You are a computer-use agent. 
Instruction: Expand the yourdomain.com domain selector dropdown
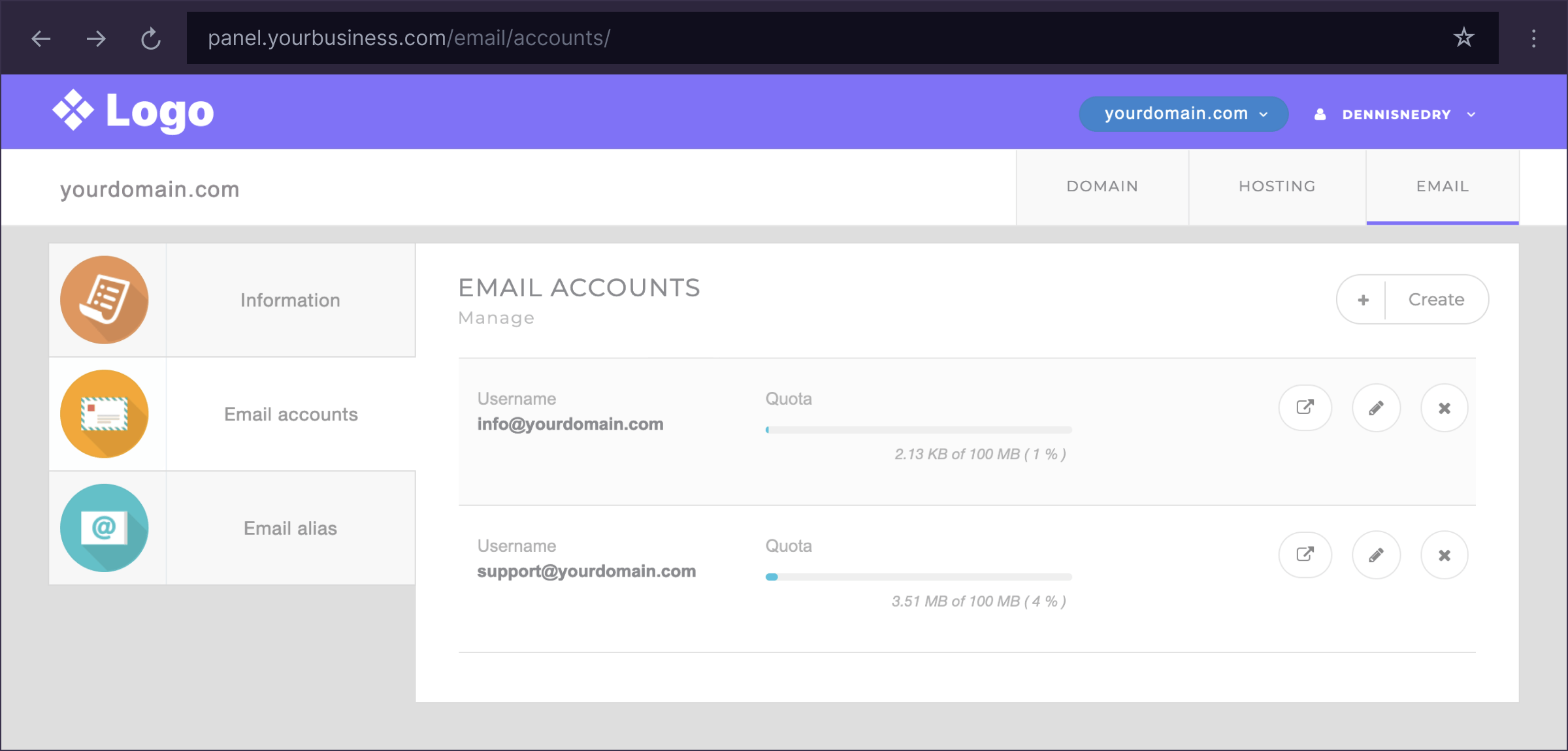point(1183,114)
